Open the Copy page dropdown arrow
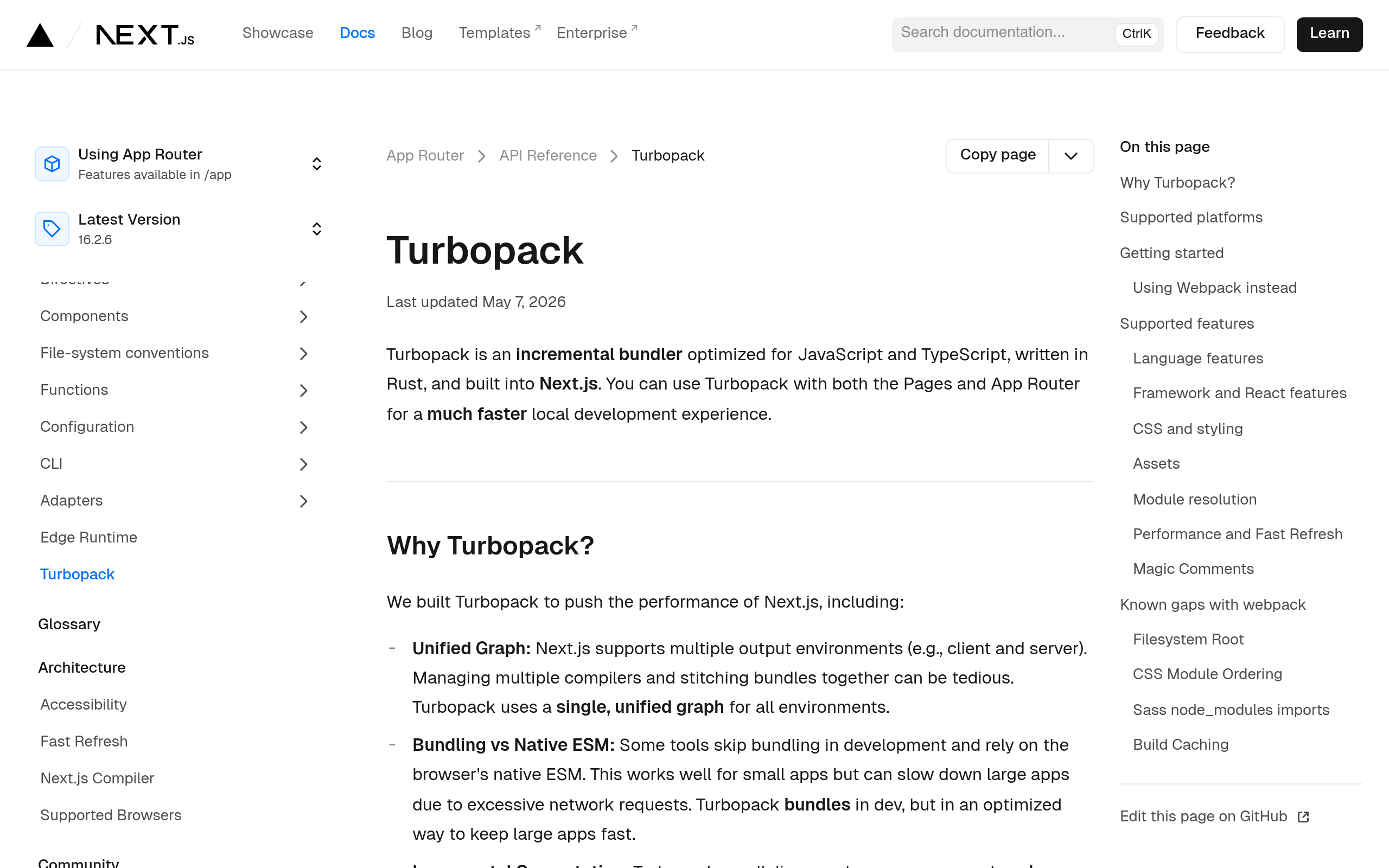The height and width of the screenshot is (868, 1389). point(1071,156)
